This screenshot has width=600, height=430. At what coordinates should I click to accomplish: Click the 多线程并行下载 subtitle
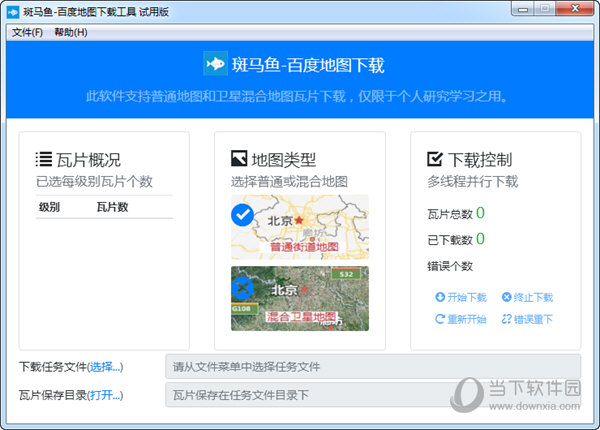pos(473,181)
